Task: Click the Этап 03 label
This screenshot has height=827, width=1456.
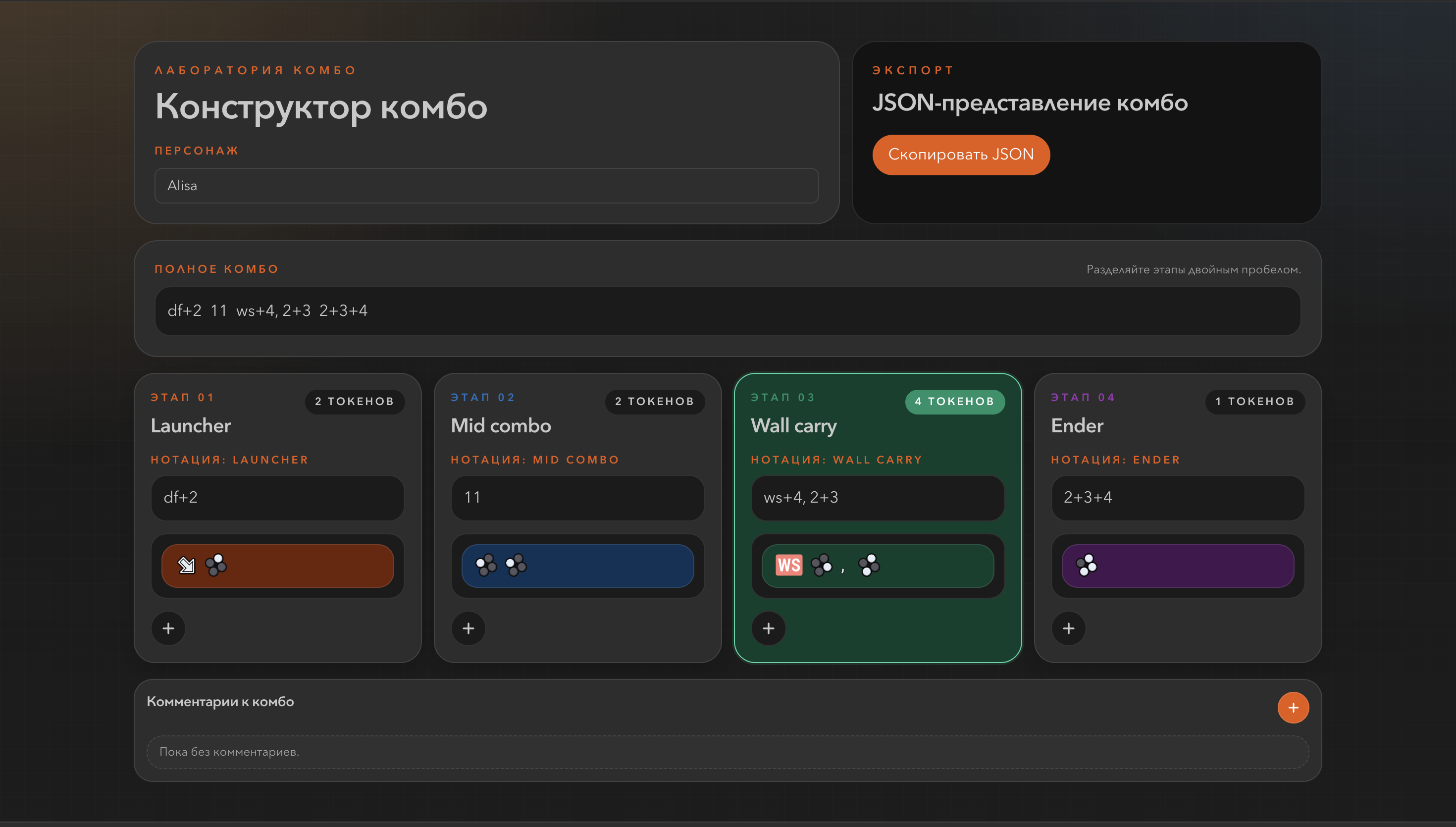Action: (782, 398)
